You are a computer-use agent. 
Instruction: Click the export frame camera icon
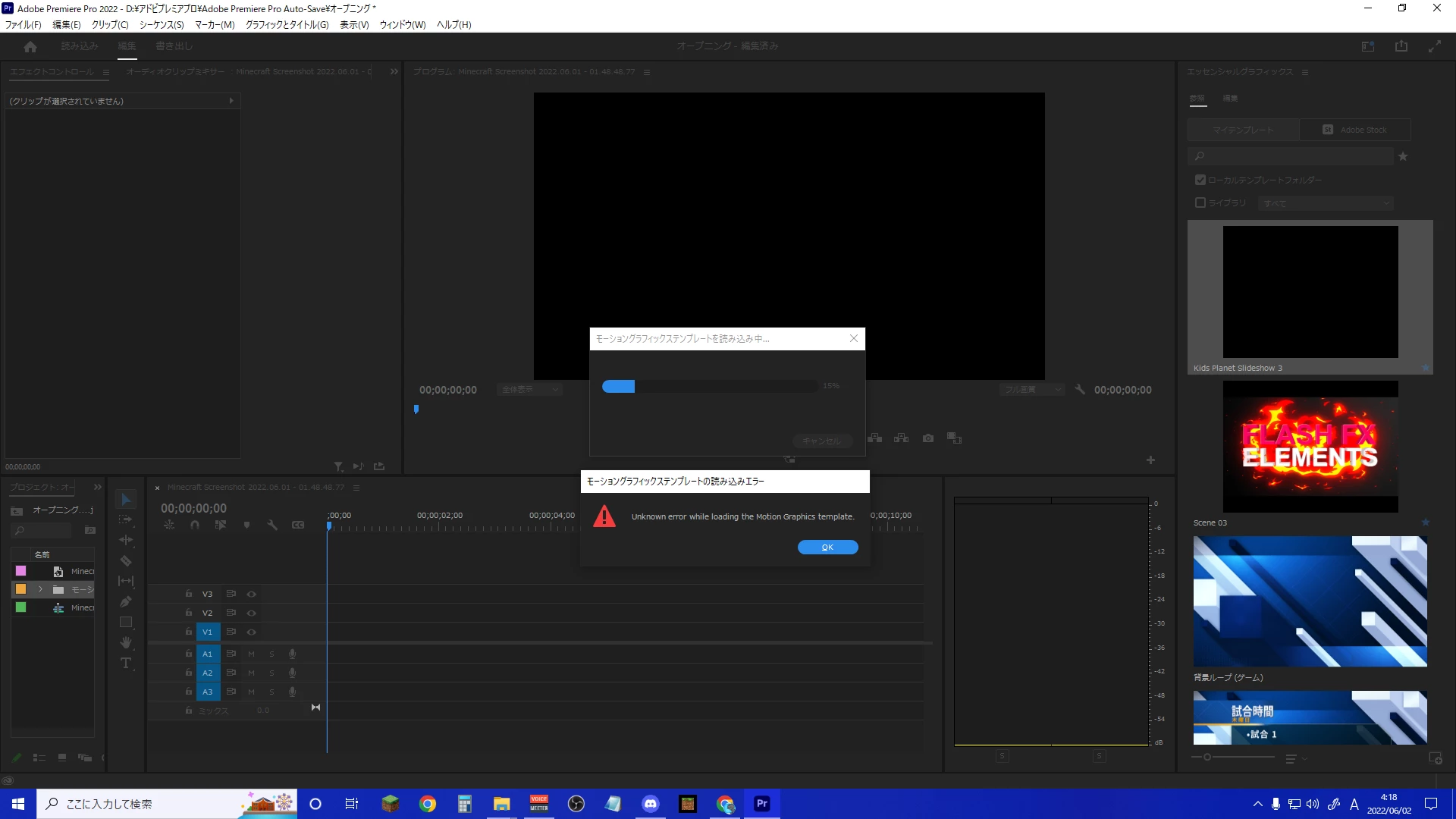click(927, 438)
